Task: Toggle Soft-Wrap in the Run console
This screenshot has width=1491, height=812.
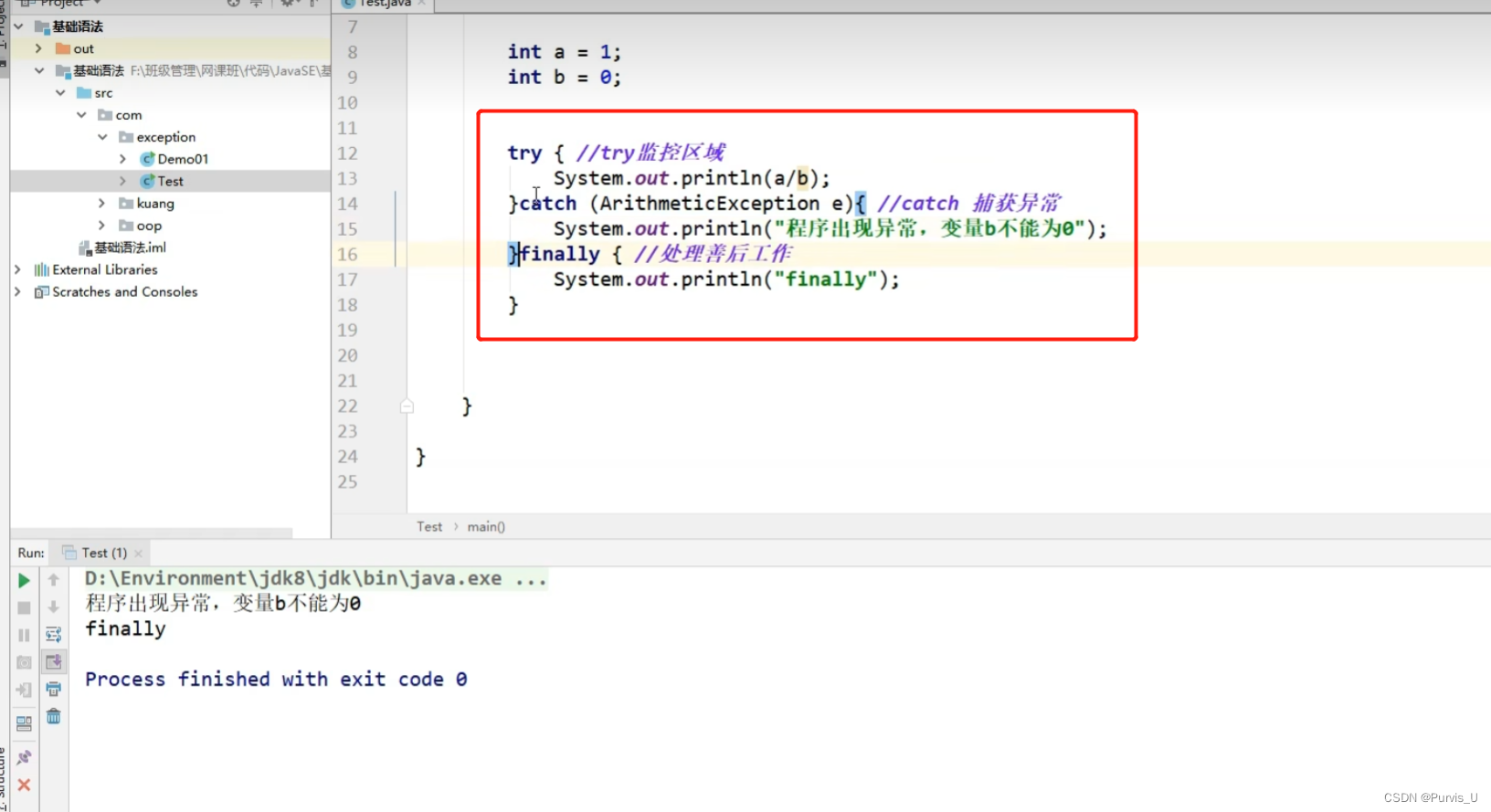Action: (54, 635)
